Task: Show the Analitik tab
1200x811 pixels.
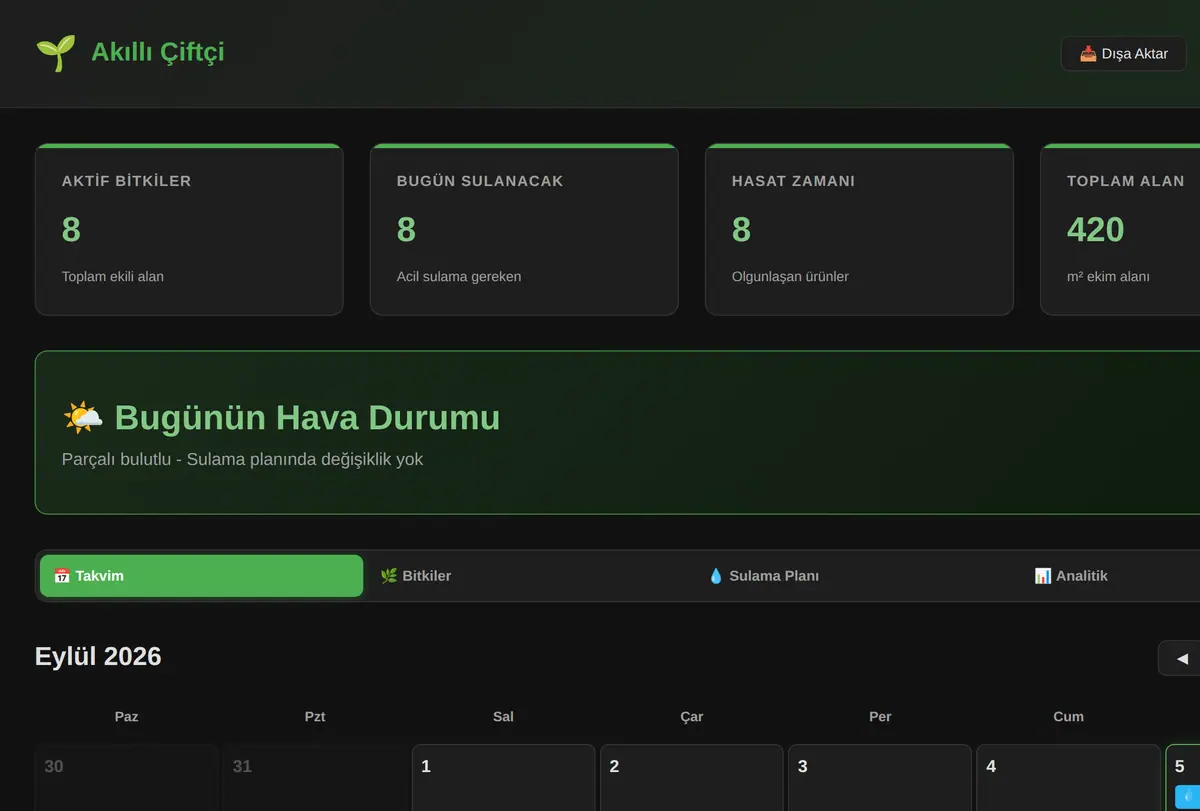Action: pyautogui.click(x=1108, y=576)
